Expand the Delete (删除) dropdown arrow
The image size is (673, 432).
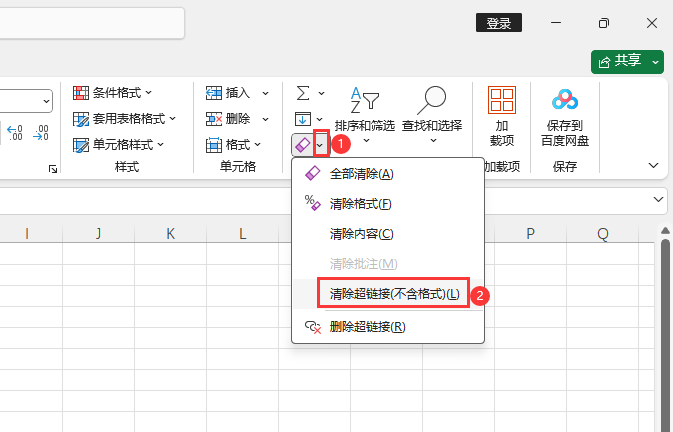tap(265, 119)
